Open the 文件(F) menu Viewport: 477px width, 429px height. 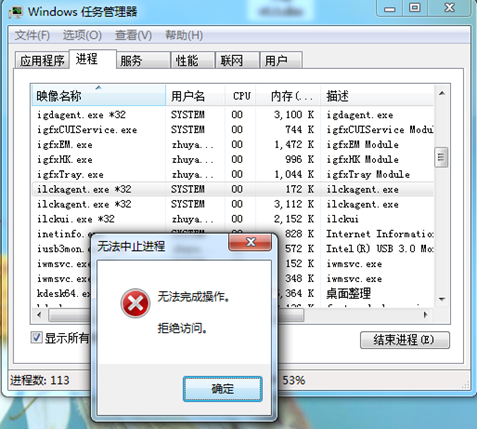pos(32,35)
